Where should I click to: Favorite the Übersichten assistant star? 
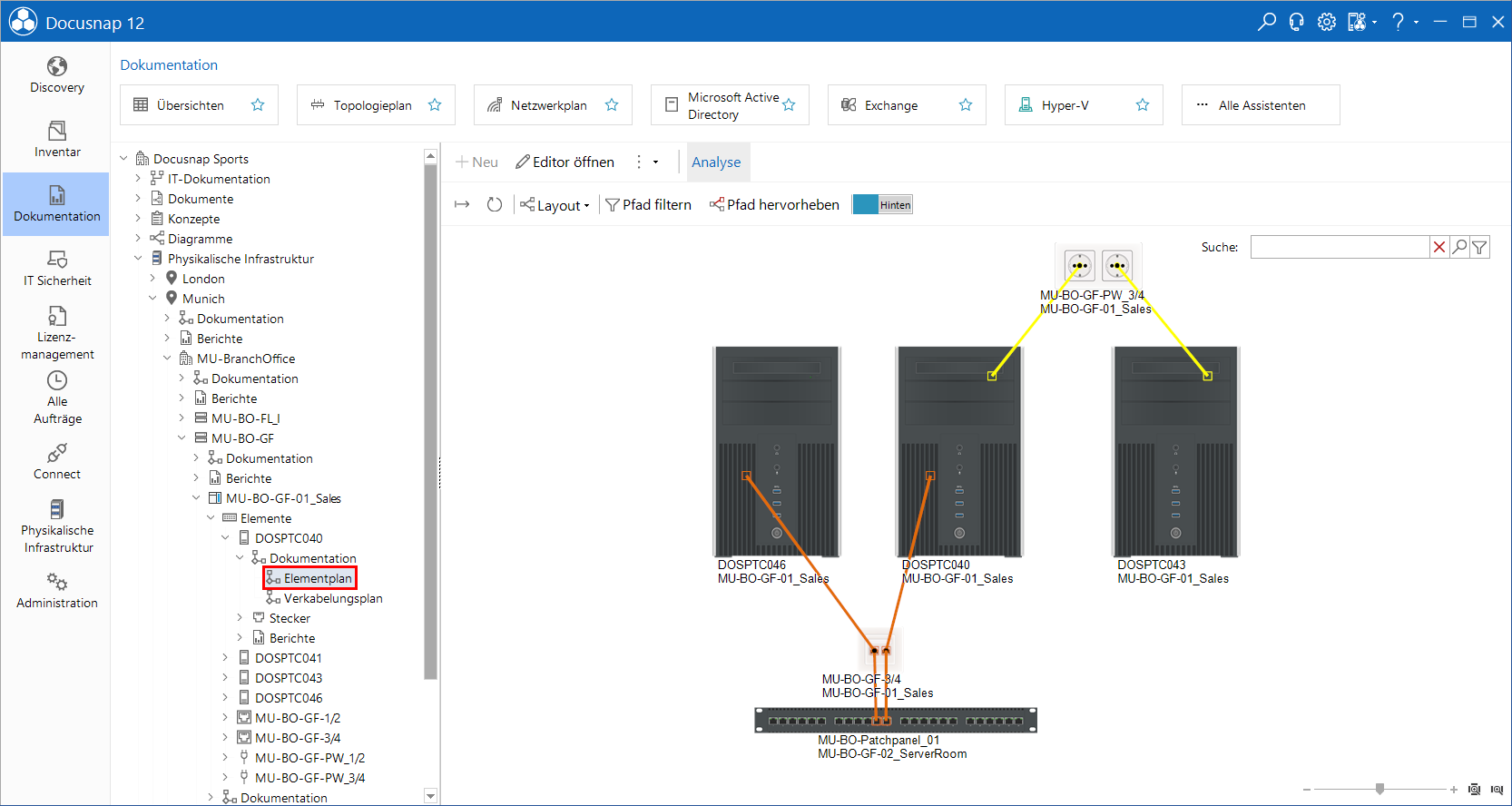pos(258,105)
